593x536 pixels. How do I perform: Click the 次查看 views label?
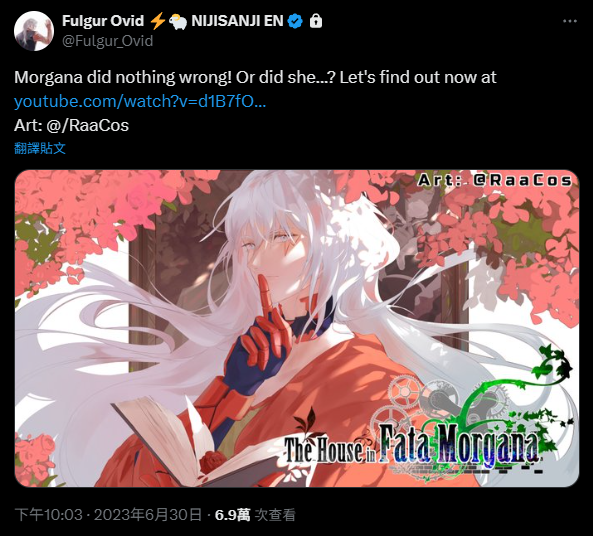pos(275,515)
